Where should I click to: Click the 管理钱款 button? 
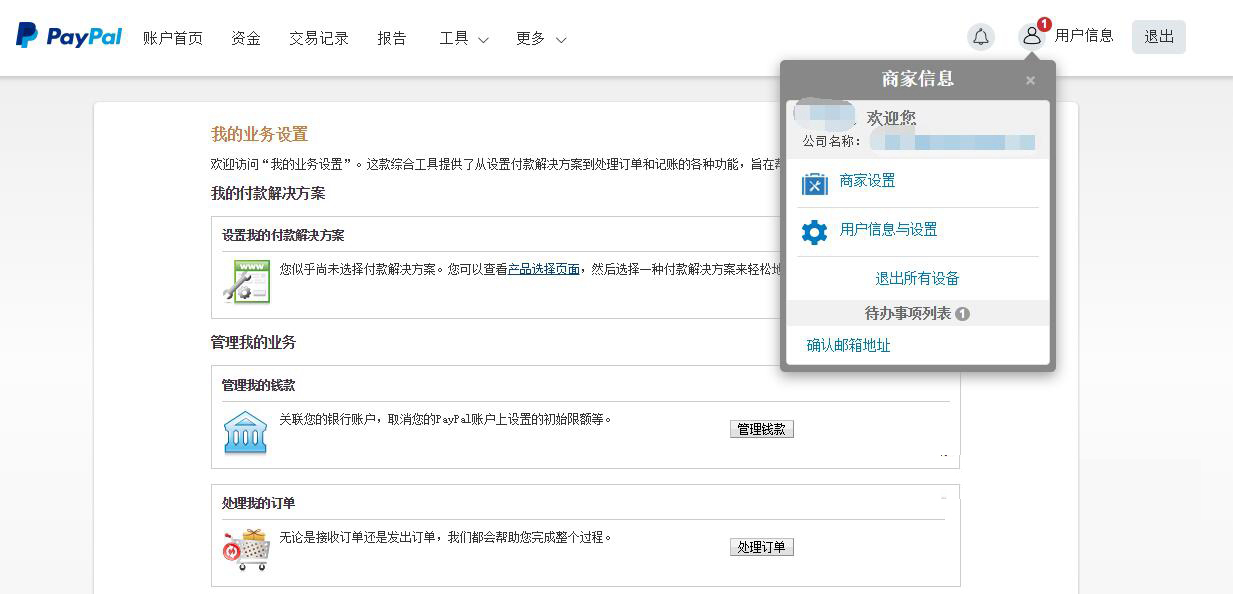pos(762,429)
